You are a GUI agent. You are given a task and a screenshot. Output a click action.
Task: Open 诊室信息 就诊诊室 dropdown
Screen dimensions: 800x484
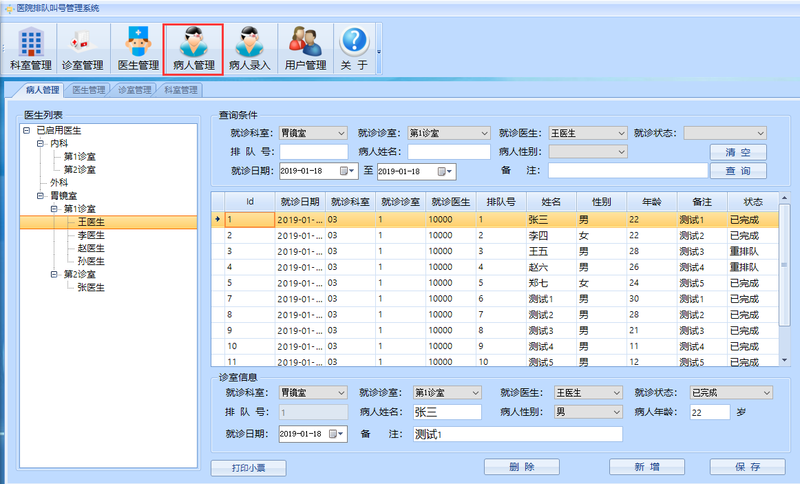[x=475, y=393]
